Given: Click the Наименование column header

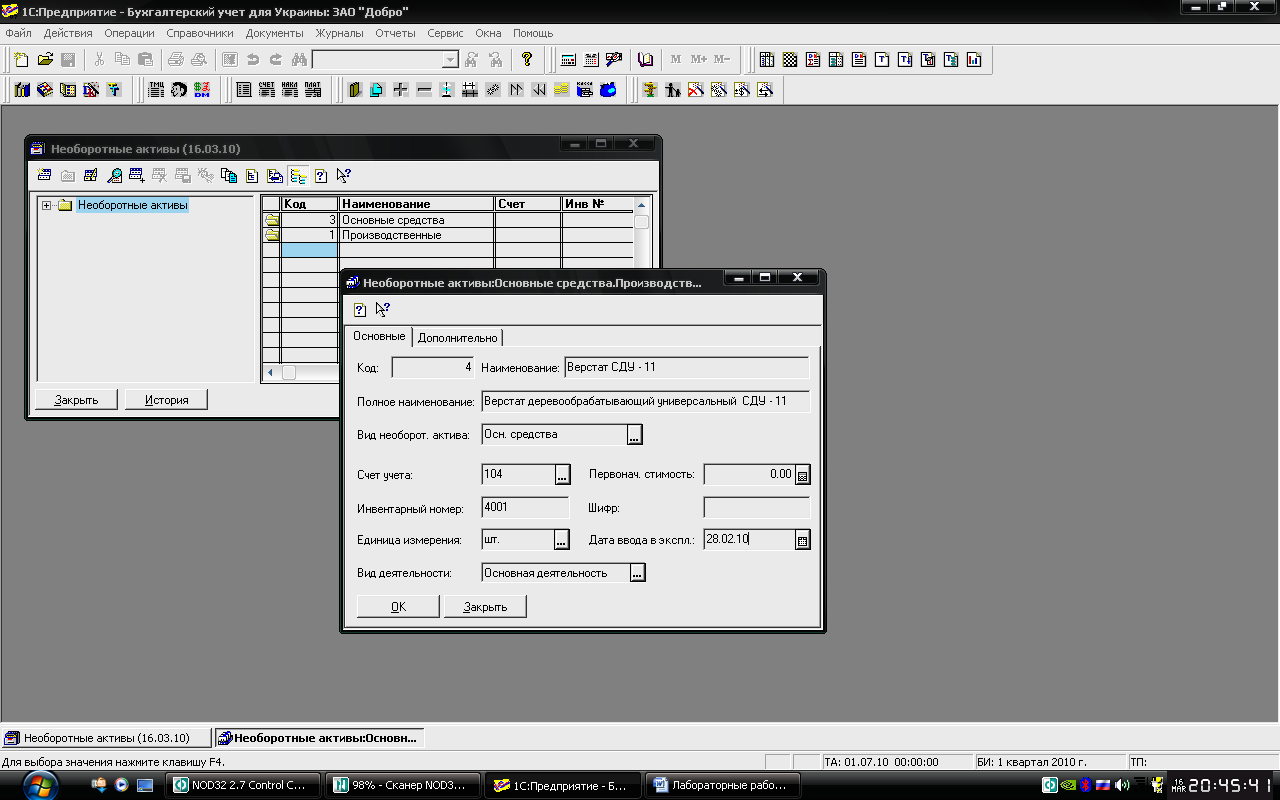Looking at the screenshot, I should coord(417,204).
